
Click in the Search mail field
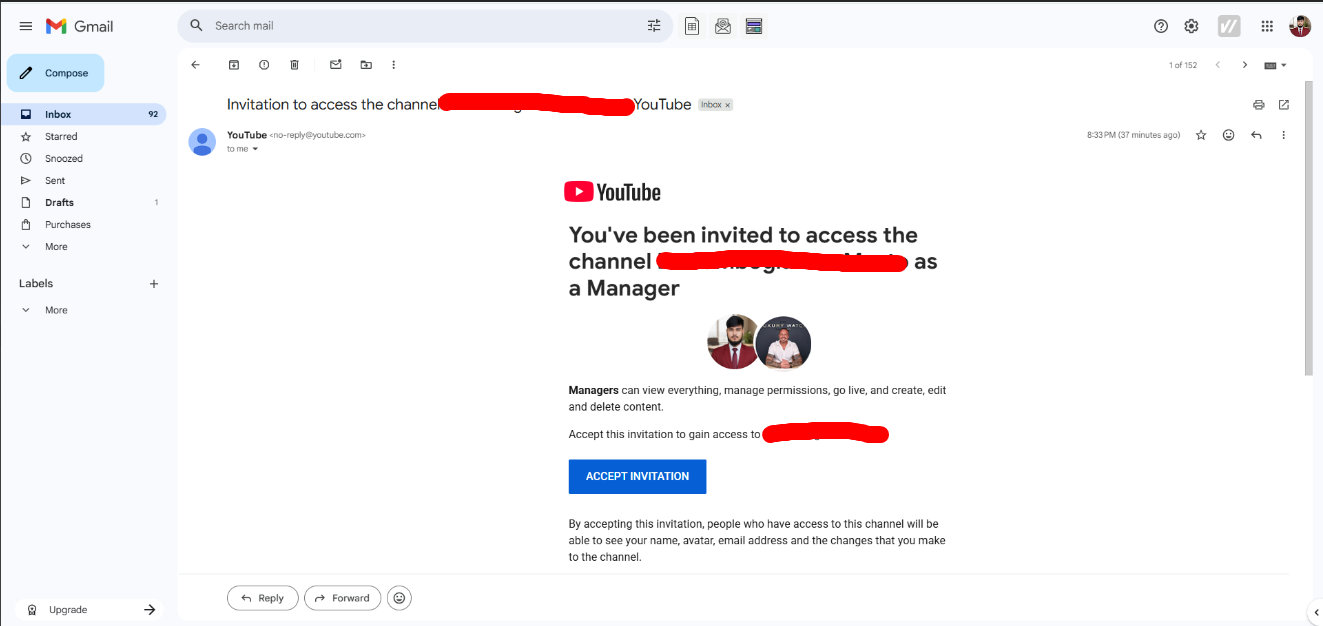point(420,26)
